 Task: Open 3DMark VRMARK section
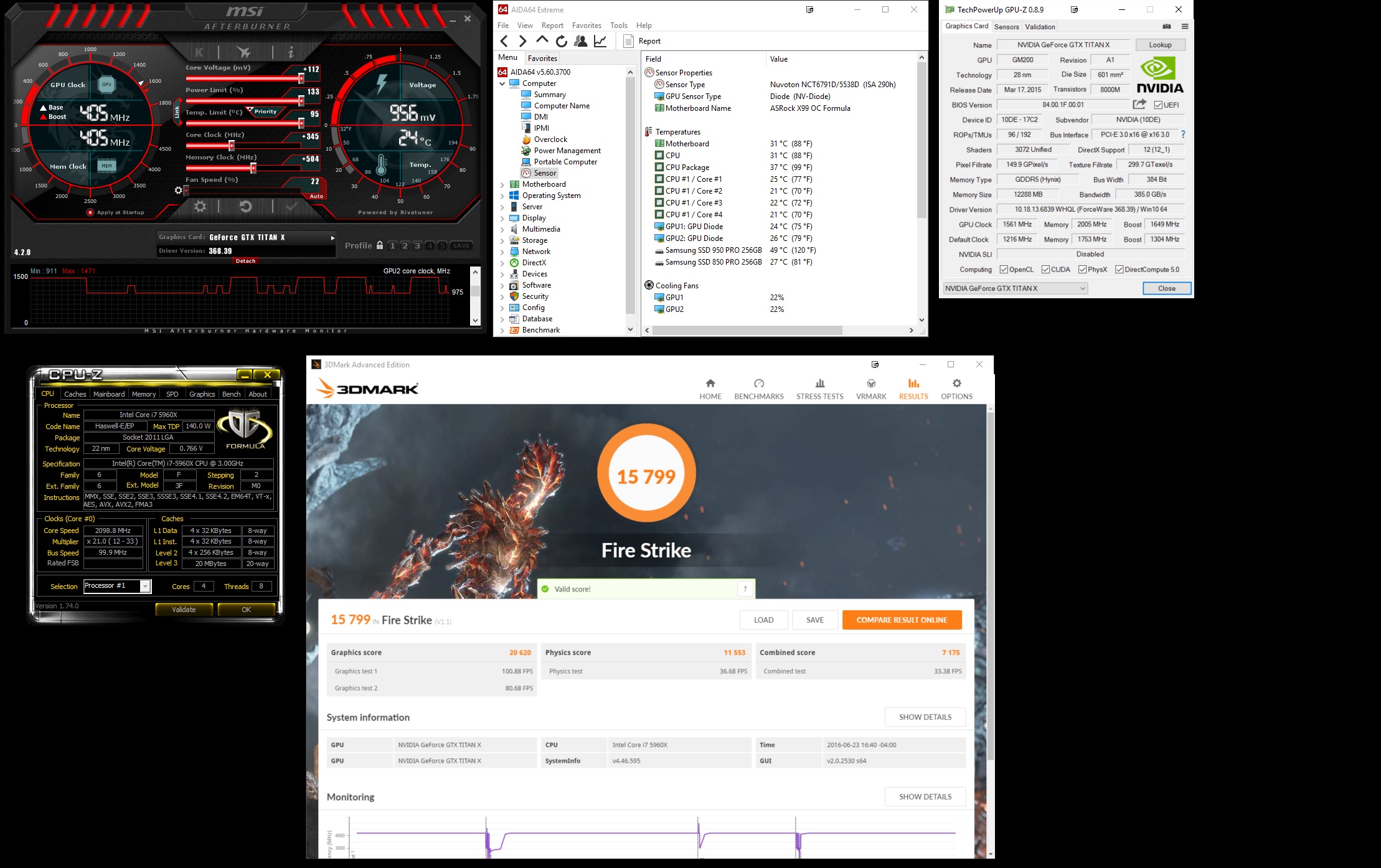[871, 389]
